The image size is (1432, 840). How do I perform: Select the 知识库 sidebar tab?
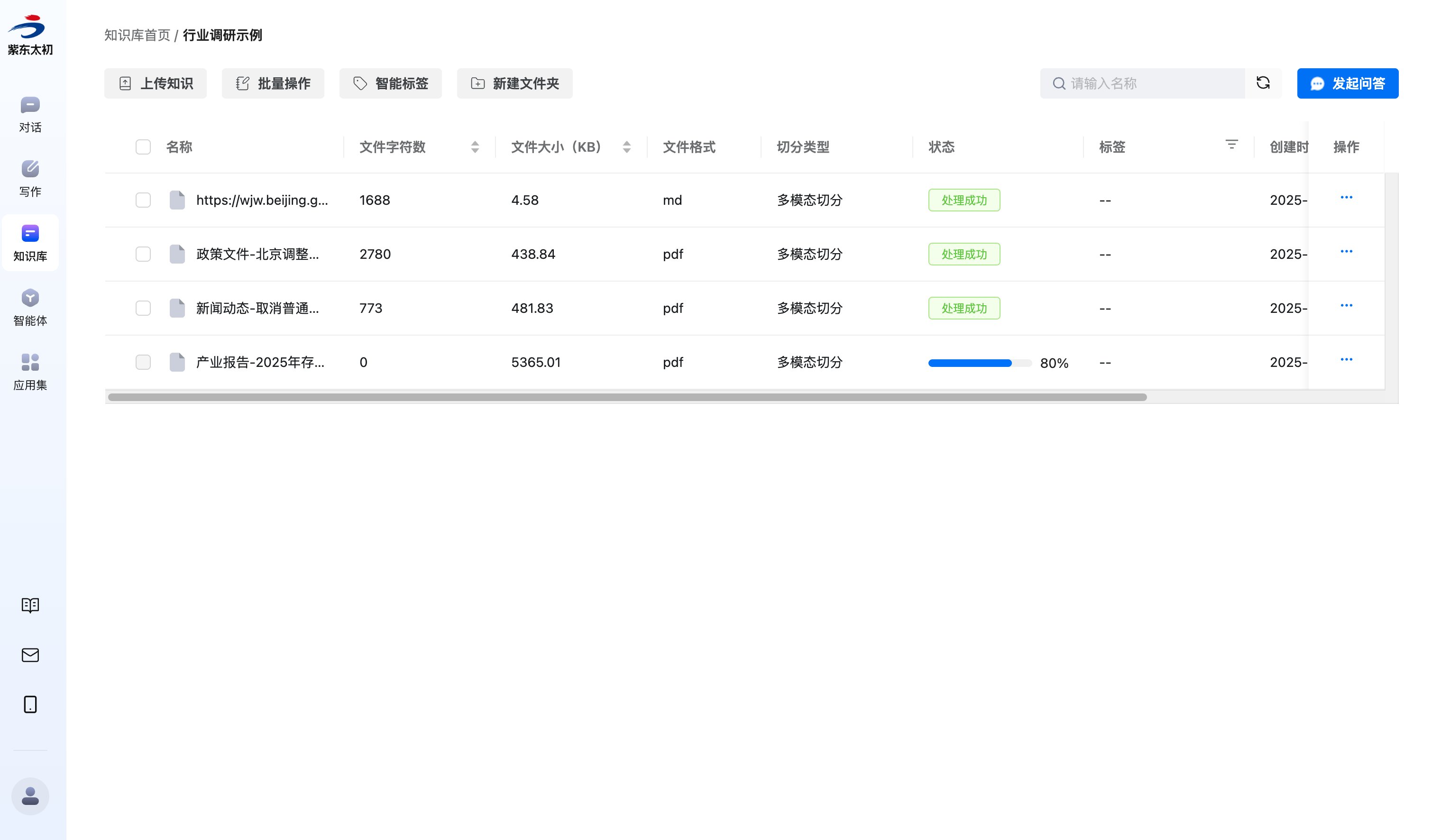(x=30, y=243)
